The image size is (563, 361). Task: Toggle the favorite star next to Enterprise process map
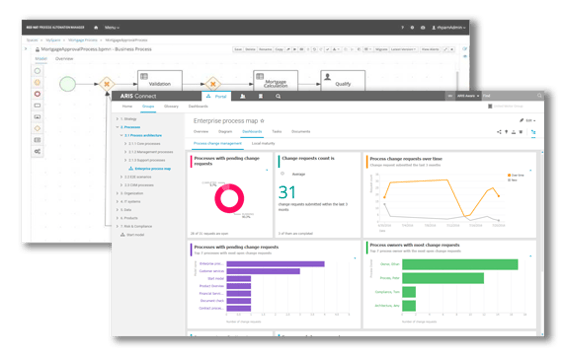tap(262, 121)
